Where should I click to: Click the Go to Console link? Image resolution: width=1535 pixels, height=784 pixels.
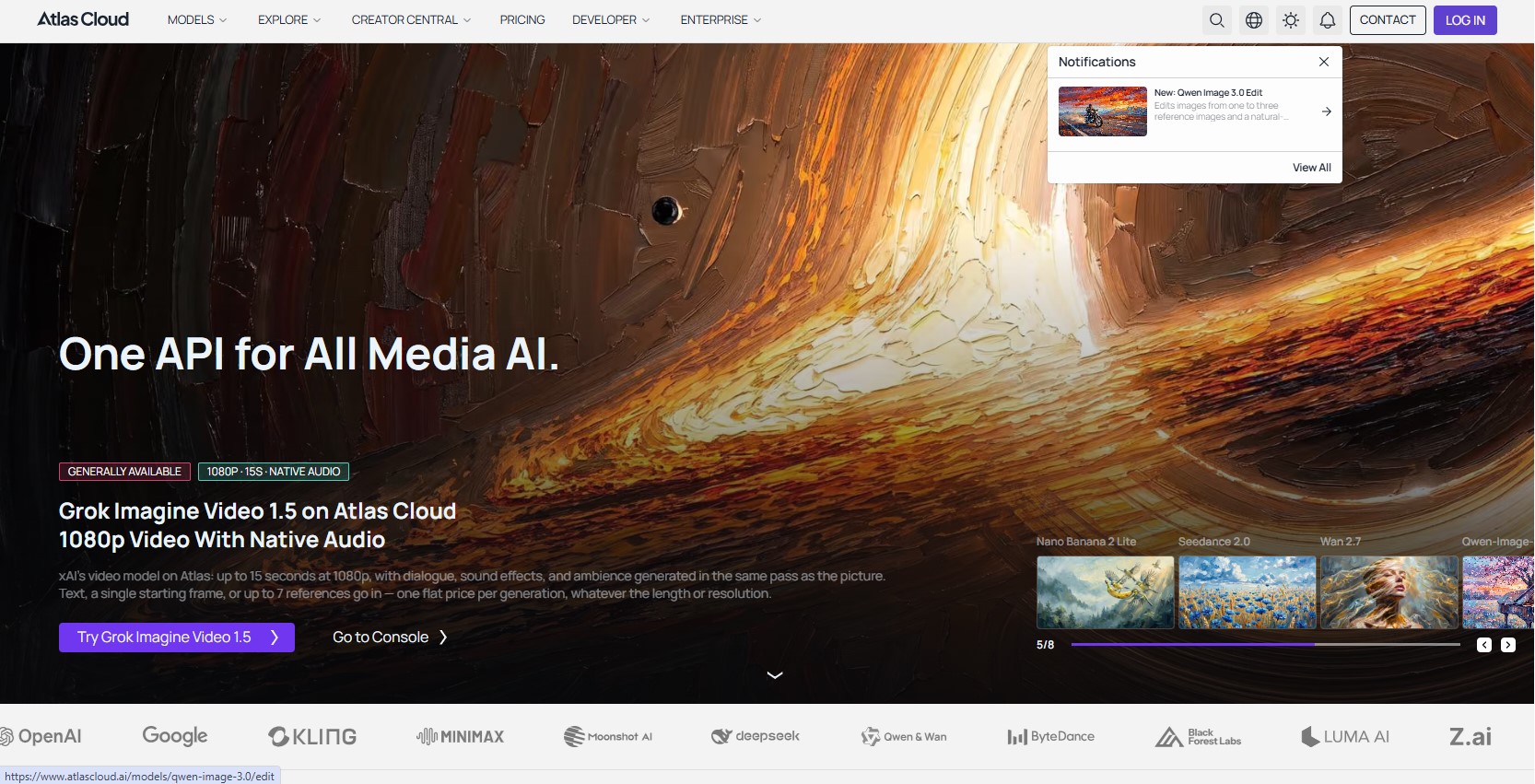click(390, 638)
